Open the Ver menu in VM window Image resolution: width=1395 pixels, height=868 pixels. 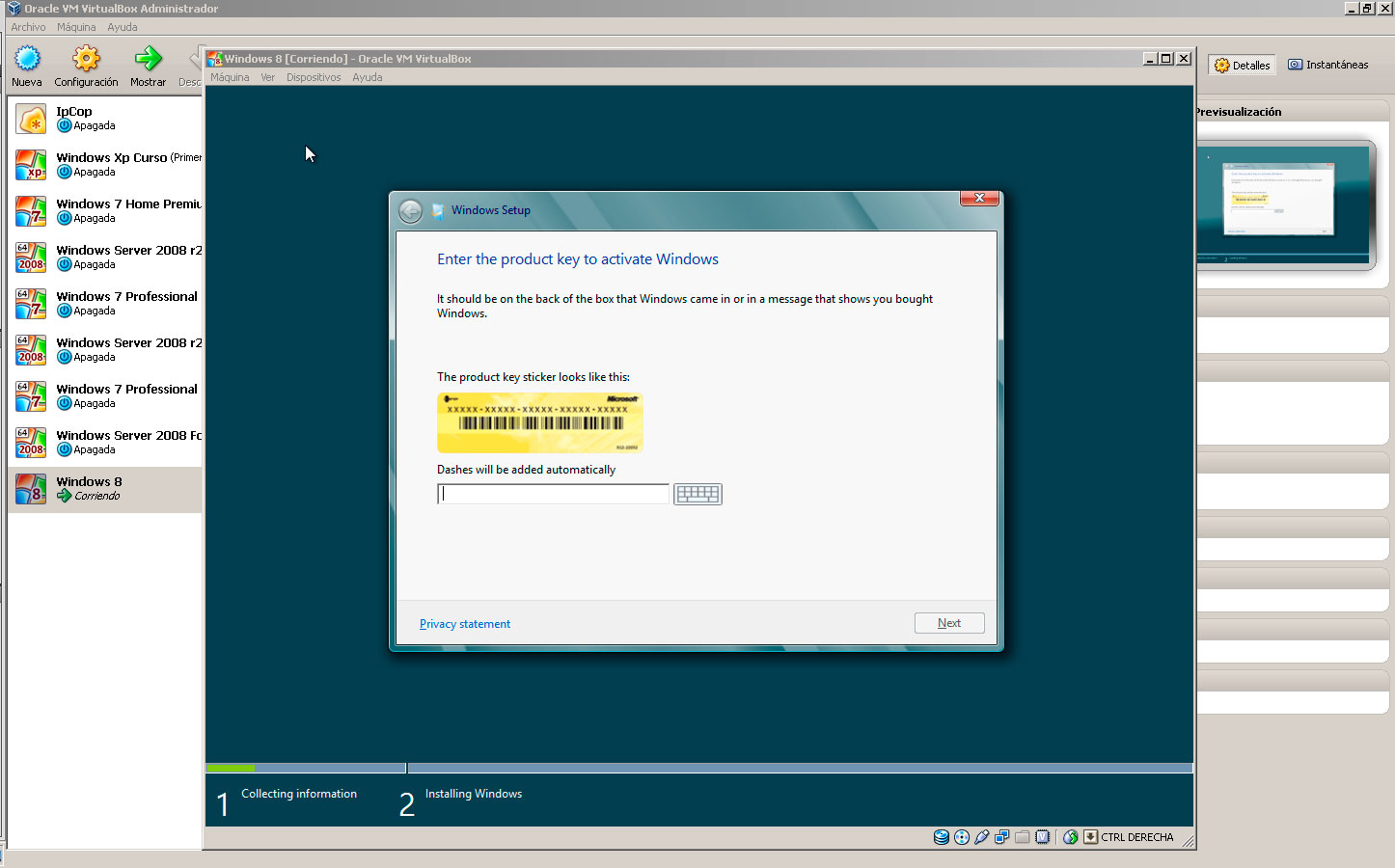267,77
